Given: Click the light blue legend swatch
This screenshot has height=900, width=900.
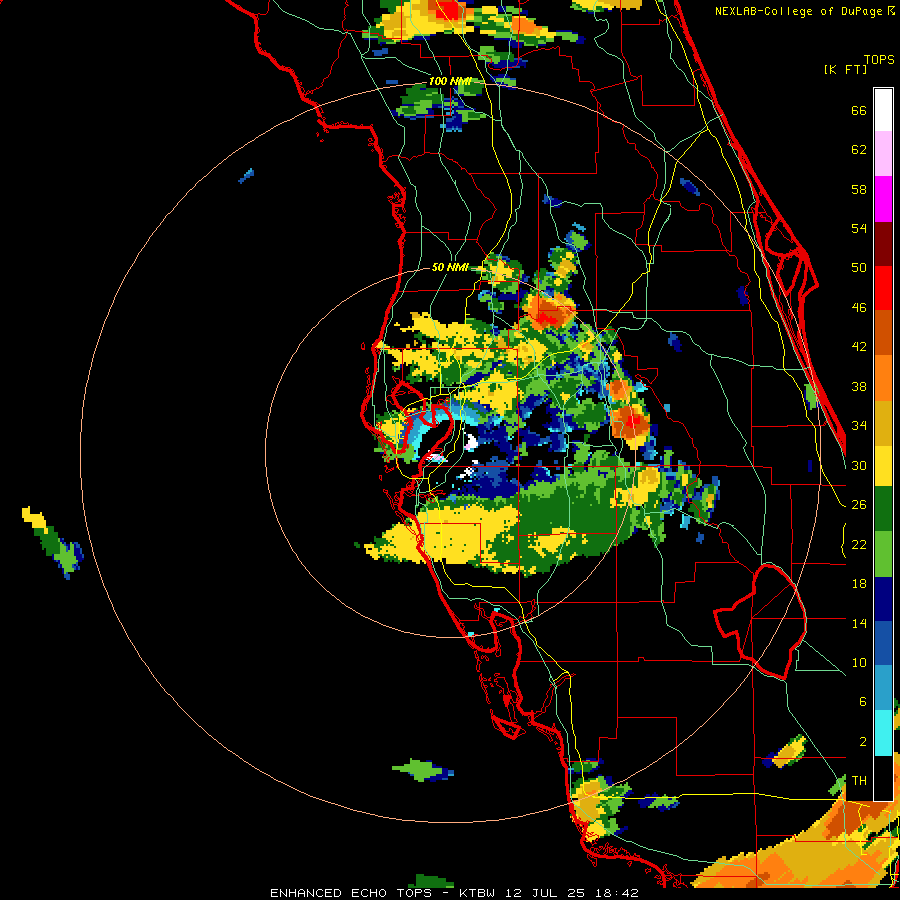Looking at the screenshot, I should point(883,688).
